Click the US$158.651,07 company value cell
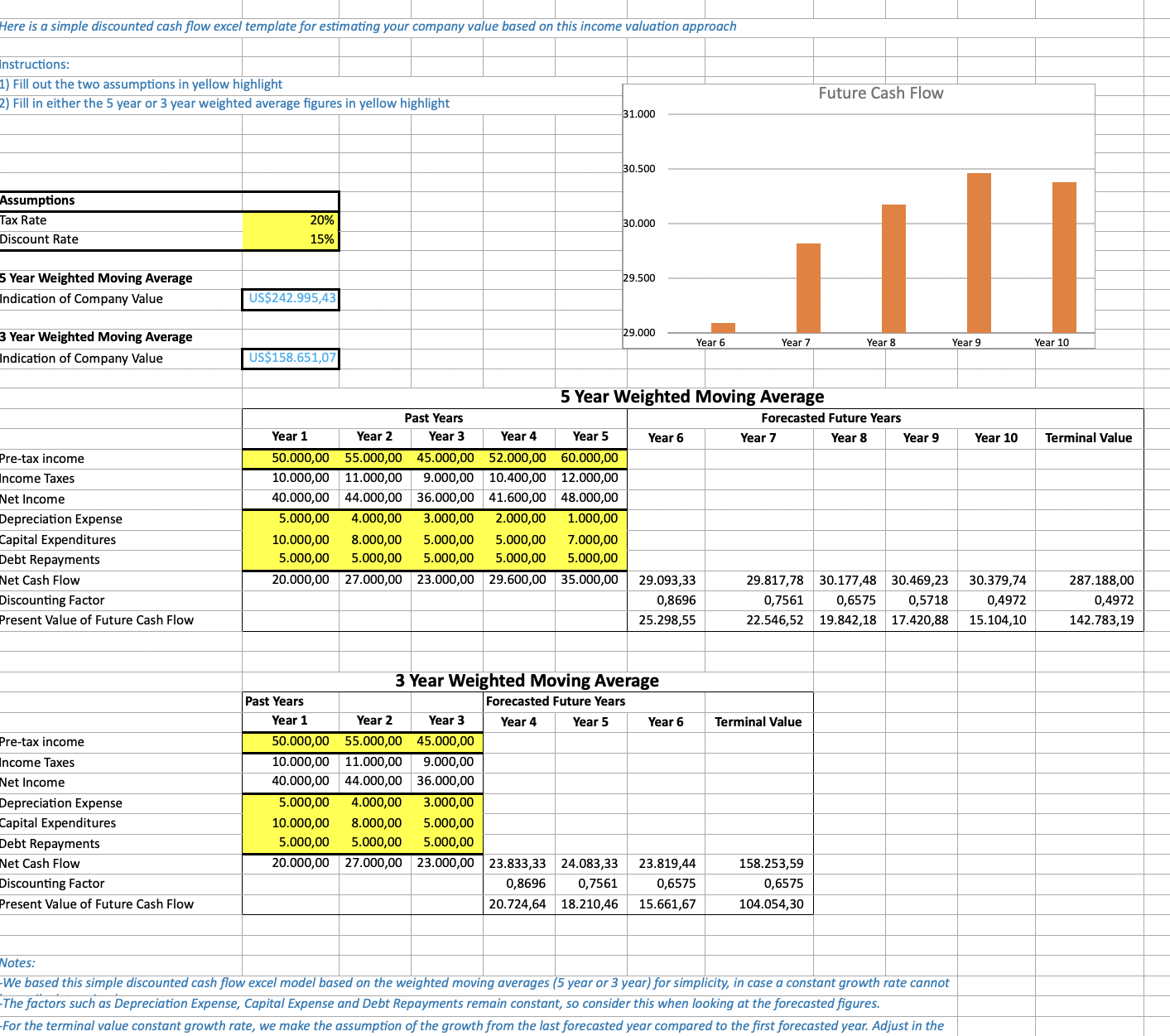This screenshot has height=1036, width=1170. click(x=291, y=358)
